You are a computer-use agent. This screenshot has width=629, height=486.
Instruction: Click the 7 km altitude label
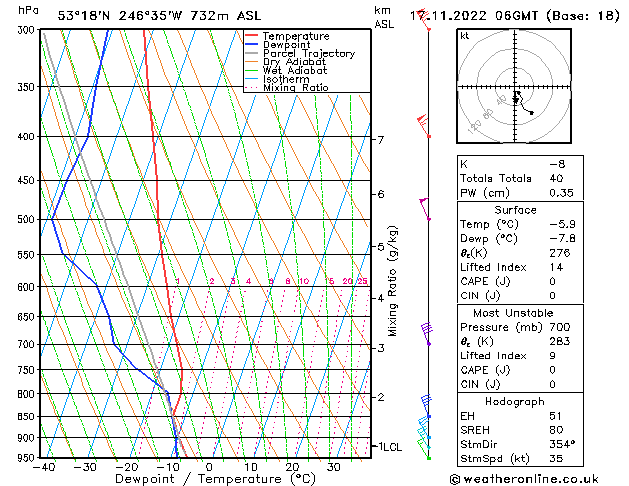pos(381,140)
